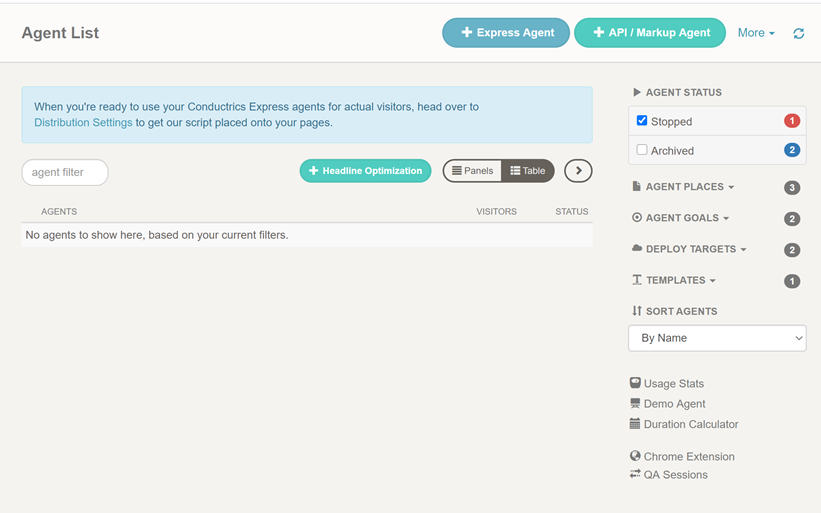This screenshot has height=513, width=821.
Task: Enable the Archived status checkbox
Action: coord(642,150)
